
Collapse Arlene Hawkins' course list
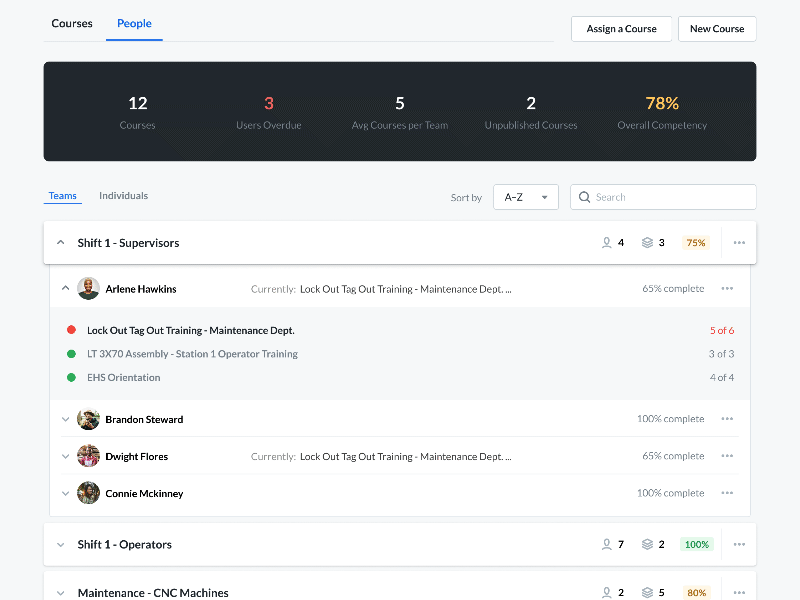tap(65, 288)
